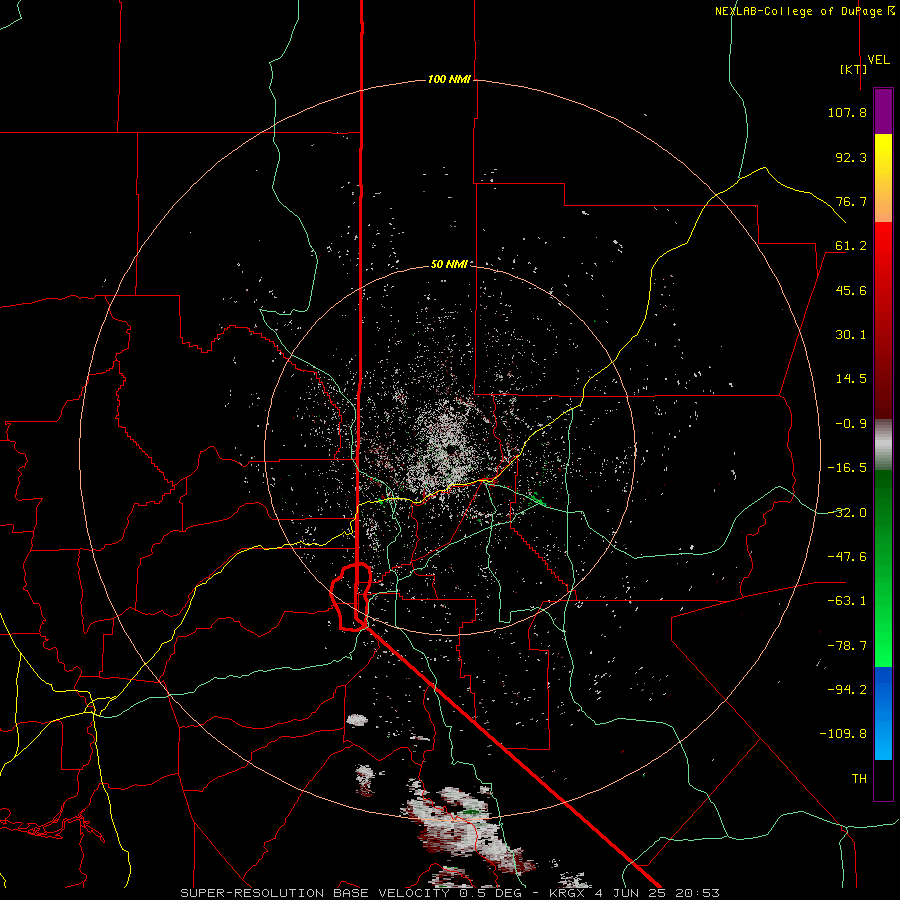This screenshot has width=900, height=900.
Task: Select the 107.8 legend value
Action: 847,112
